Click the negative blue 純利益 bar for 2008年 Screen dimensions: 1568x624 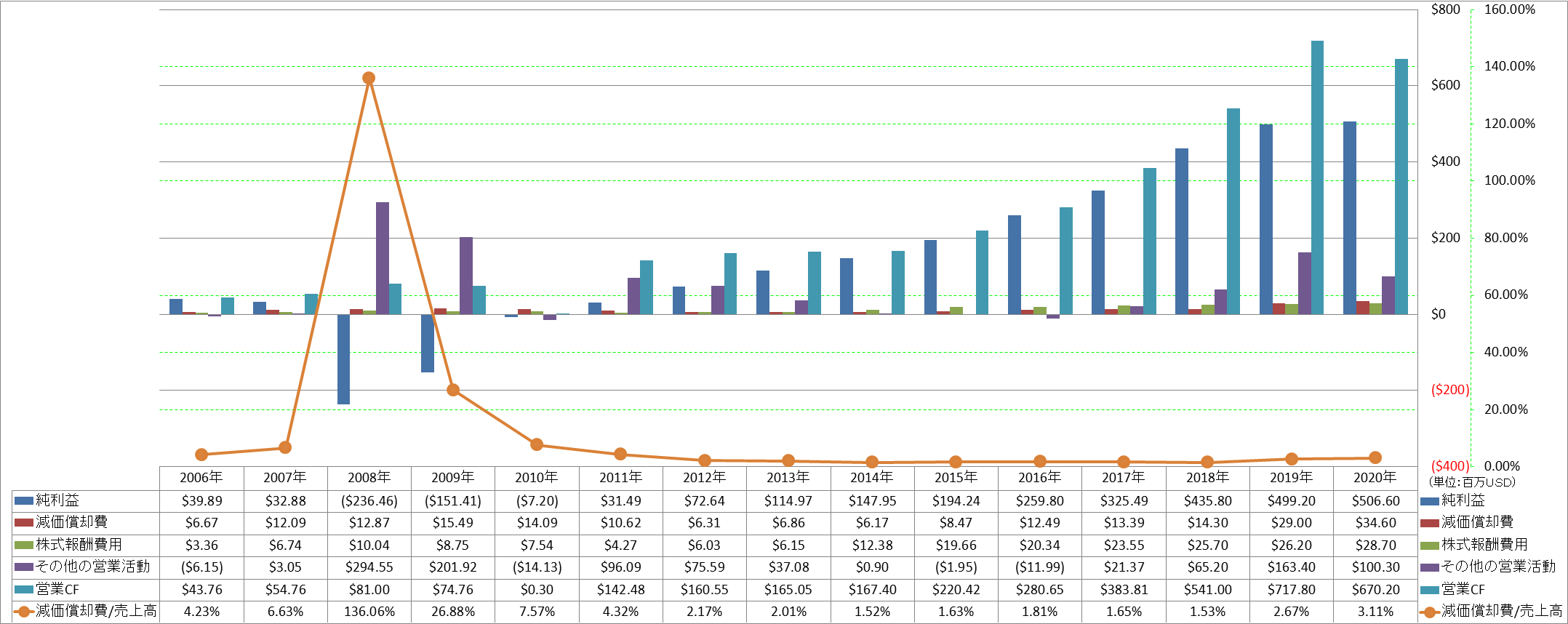pos(343,359)
